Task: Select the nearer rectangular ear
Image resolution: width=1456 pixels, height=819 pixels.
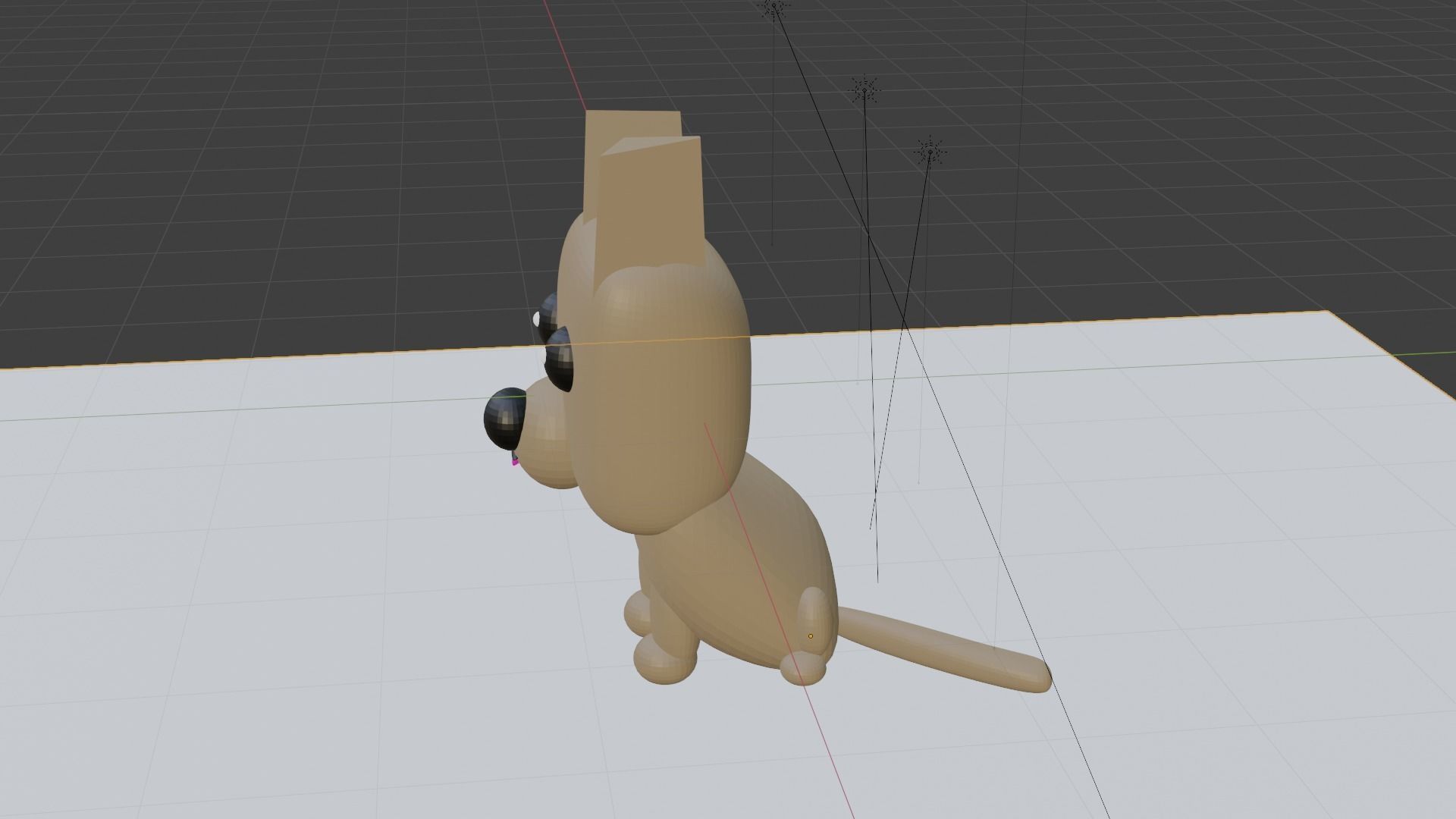Action: coord(651,203)
